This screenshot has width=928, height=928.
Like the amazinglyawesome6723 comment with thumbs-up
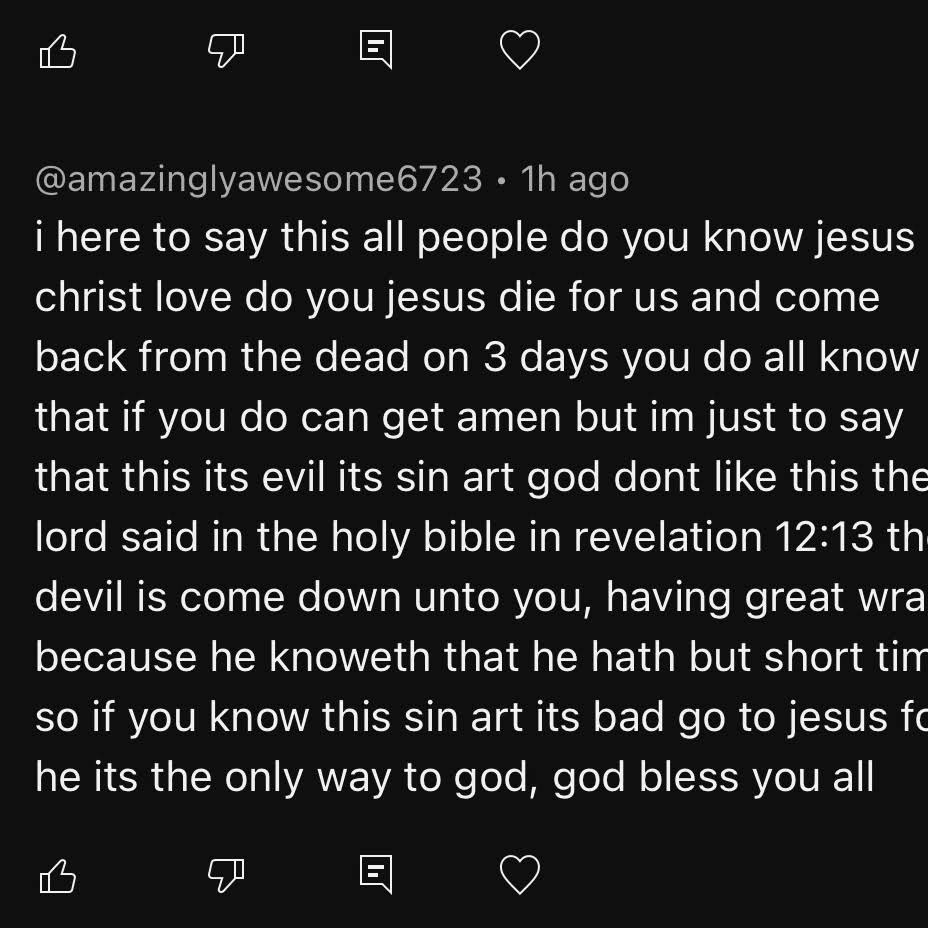tap(57, 875)
